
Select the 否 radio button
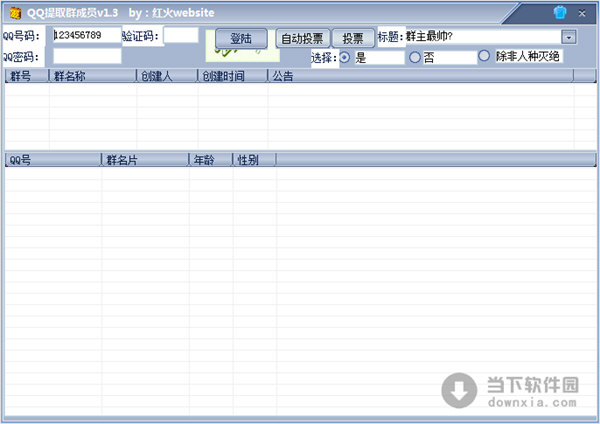tap(414, 57)
